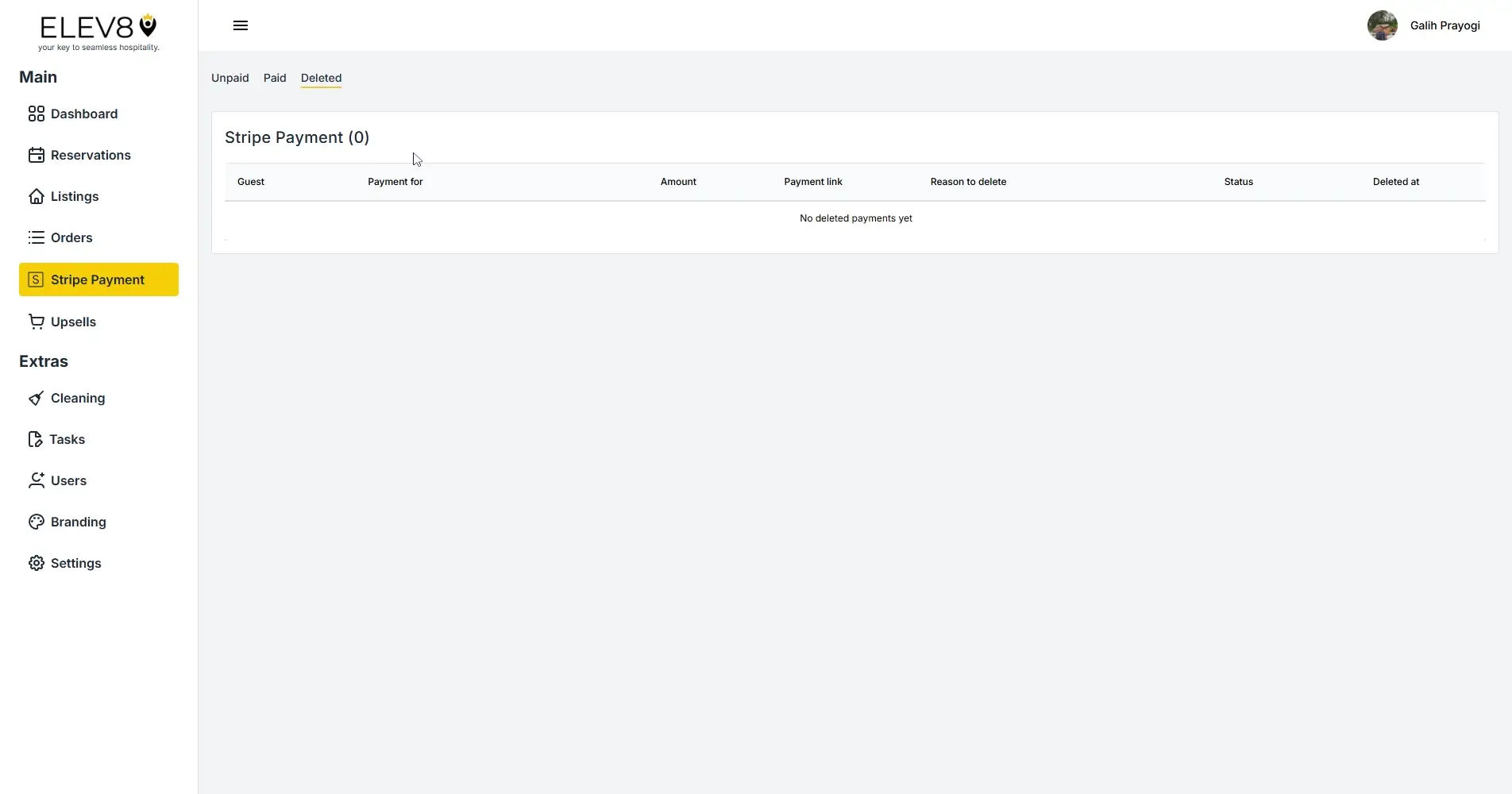The height and width of the screenshot is (794, 1512).
Task: Open the Galih Prayogi profile avatar
Action: [x=1382, y=25]
